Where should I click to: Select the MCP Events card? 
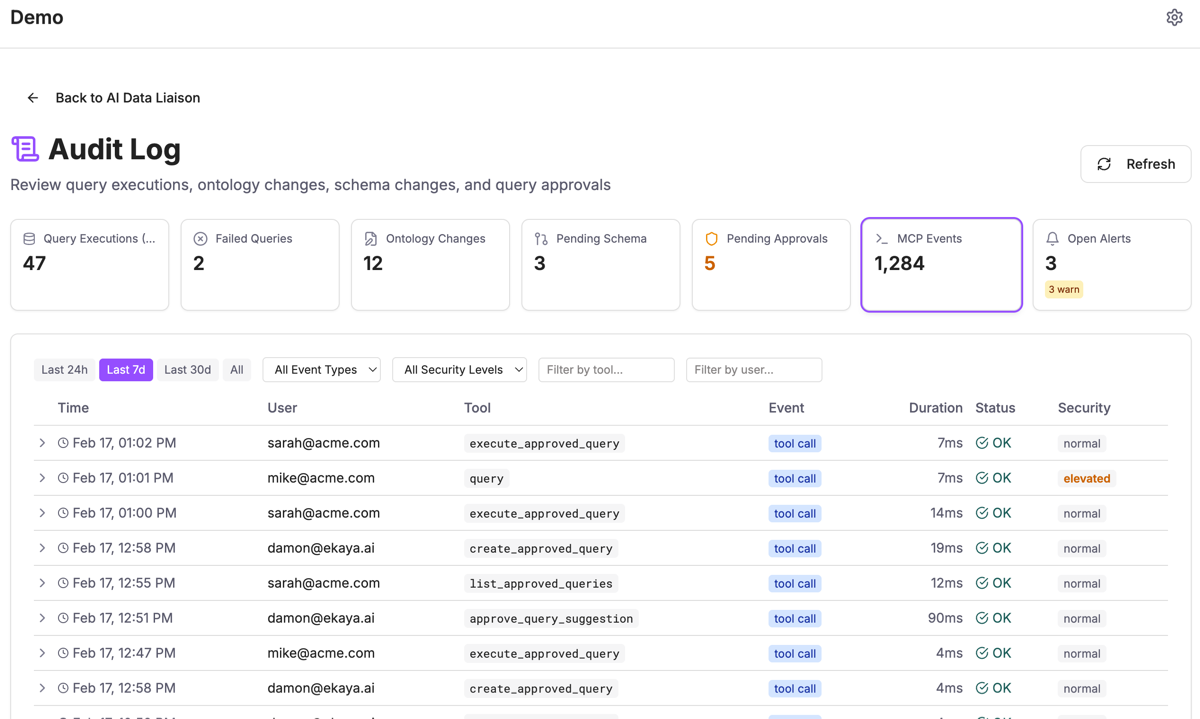(941, 264)
